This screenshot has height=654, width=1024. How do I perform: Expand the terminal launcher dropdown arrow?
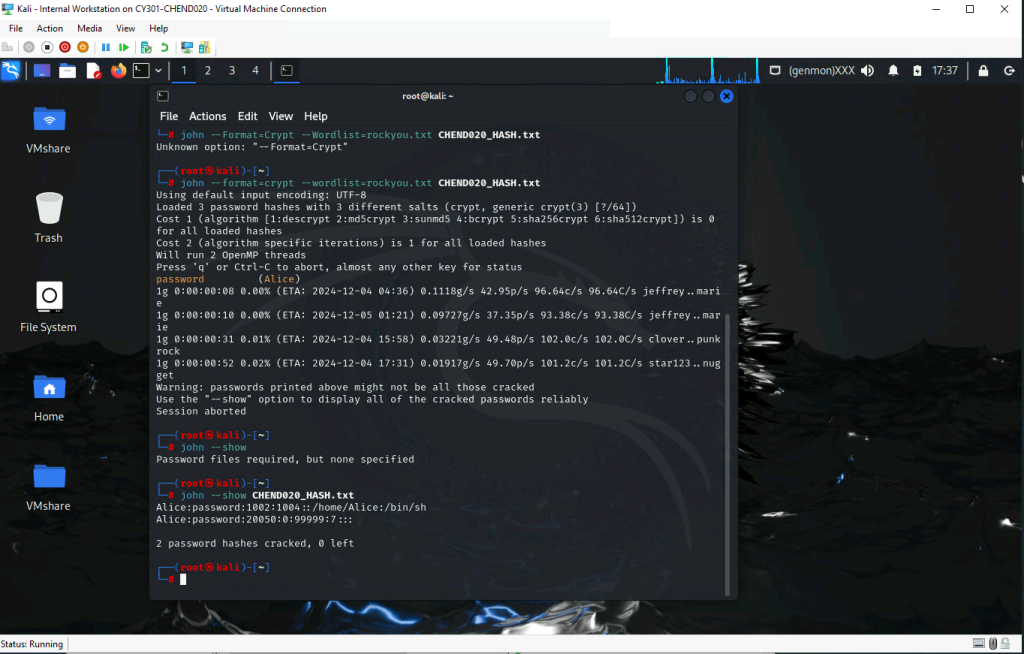coord(158,70)
